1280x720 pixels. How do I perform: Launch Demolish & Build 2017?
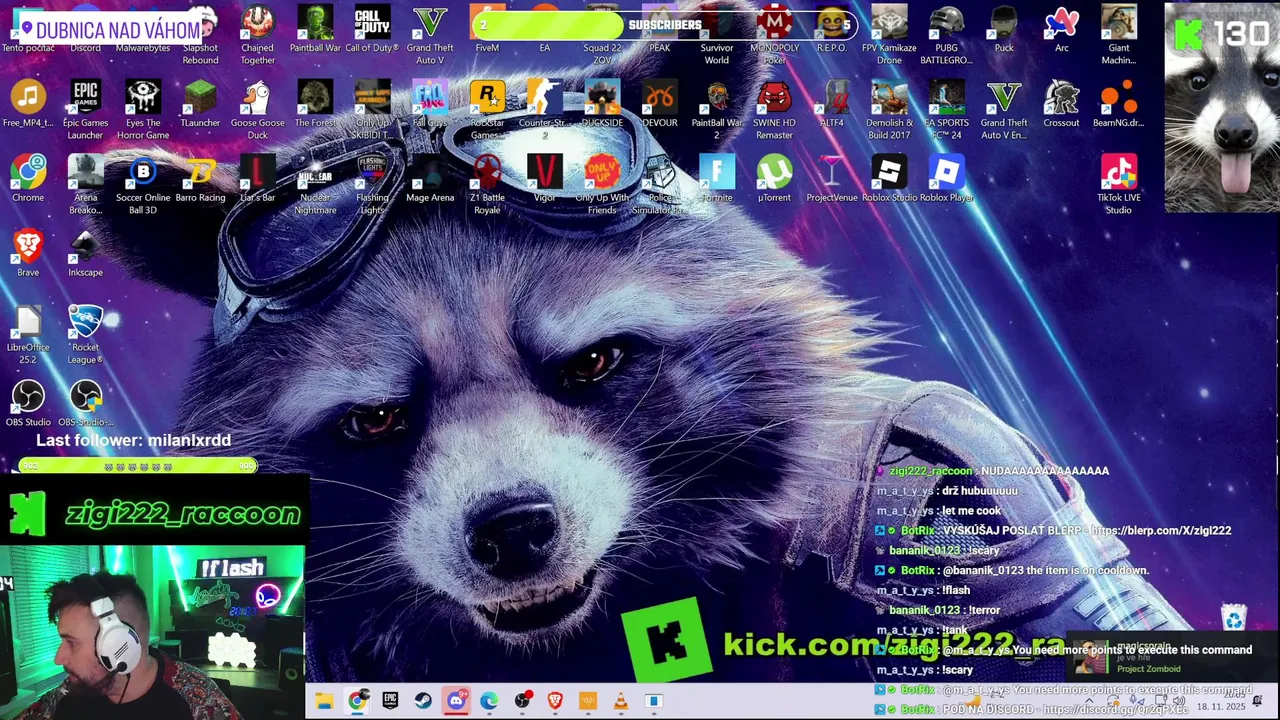[x=889, y=110]
